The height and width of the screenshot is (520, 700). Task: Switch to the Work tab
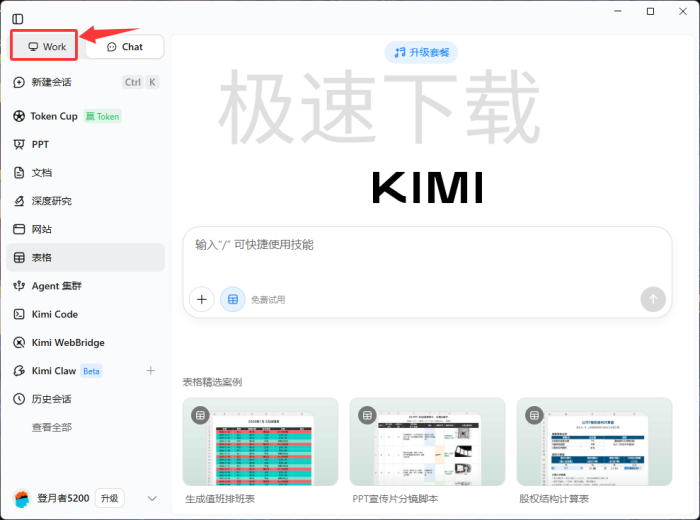(x=45, y=46)
